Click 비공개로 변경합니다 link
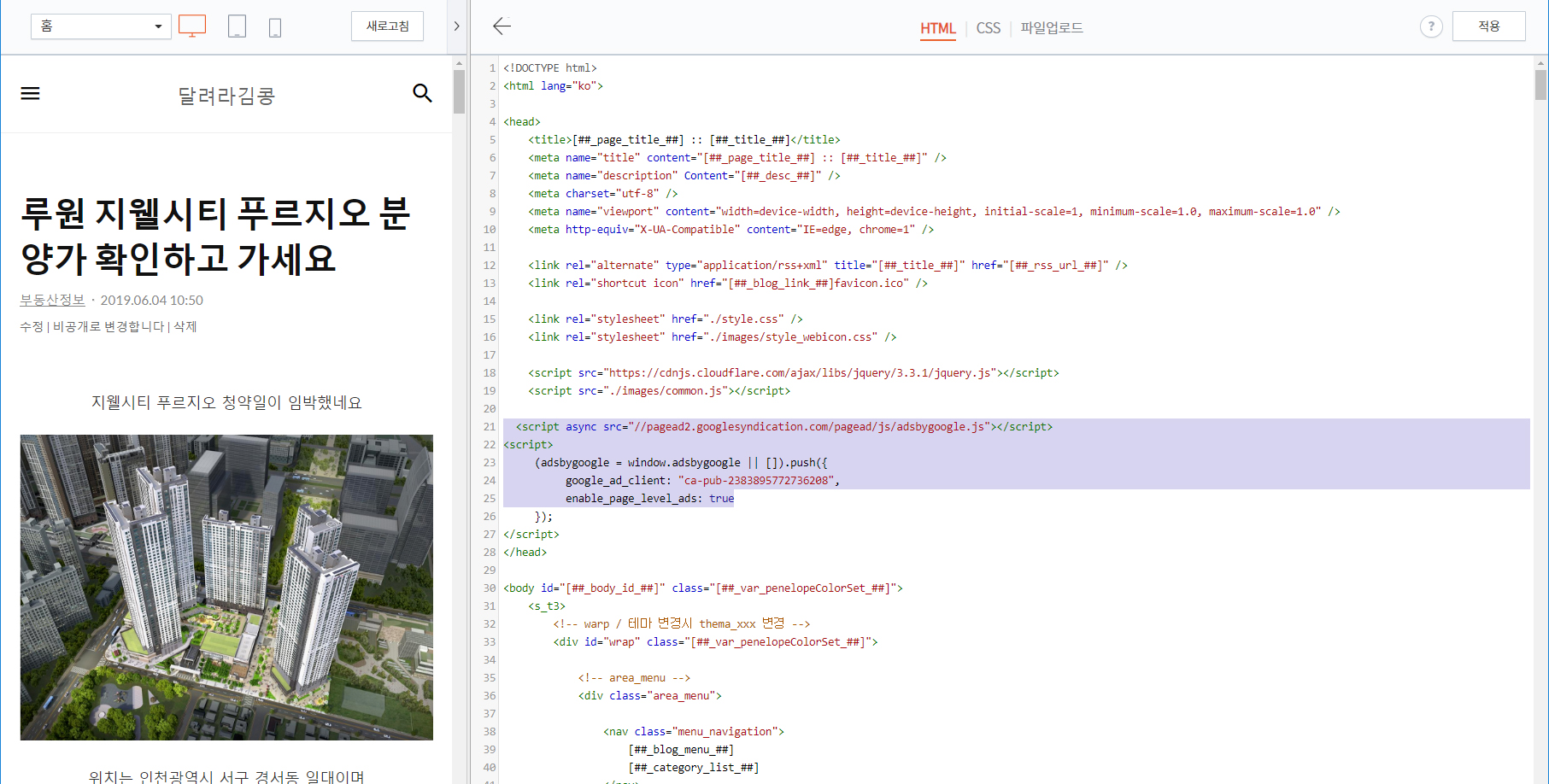1549x784 pixels. [x=109, y=326]
